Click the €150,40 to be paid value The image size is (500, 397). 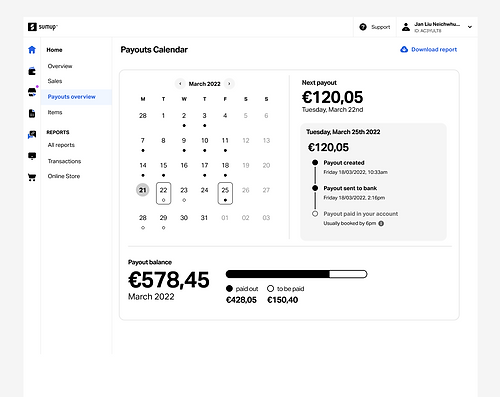click(283, 300)
